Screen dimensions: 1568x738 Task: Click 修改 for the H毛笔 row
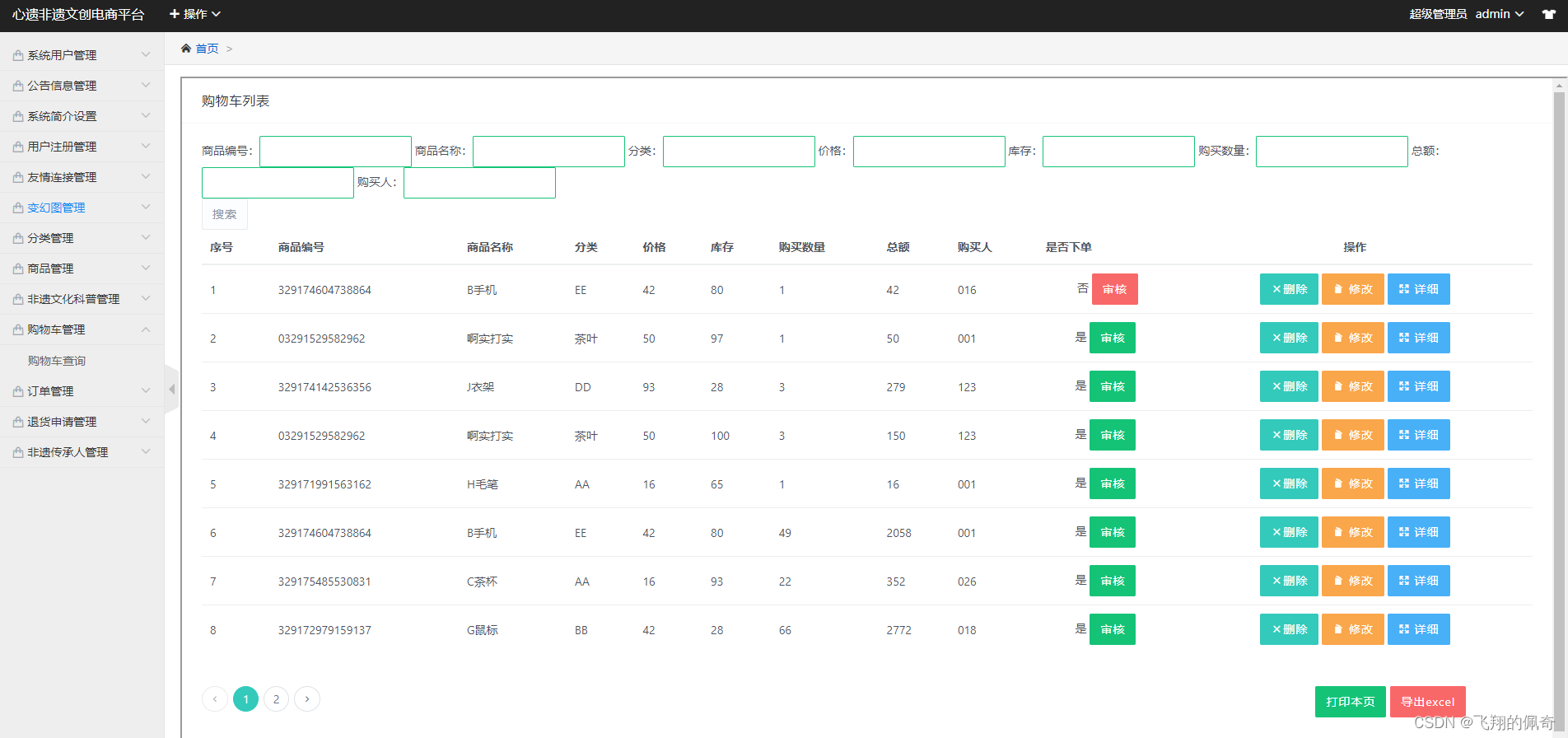[x=1353, y=483]
